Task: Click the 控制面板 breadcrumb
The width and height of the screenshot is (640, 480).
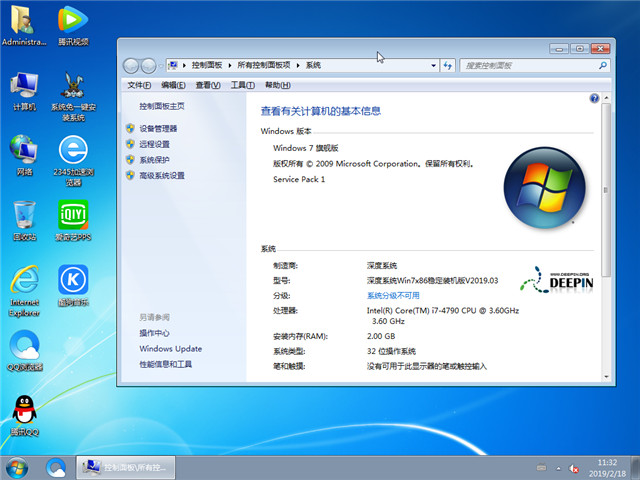Action: point(207,65)
